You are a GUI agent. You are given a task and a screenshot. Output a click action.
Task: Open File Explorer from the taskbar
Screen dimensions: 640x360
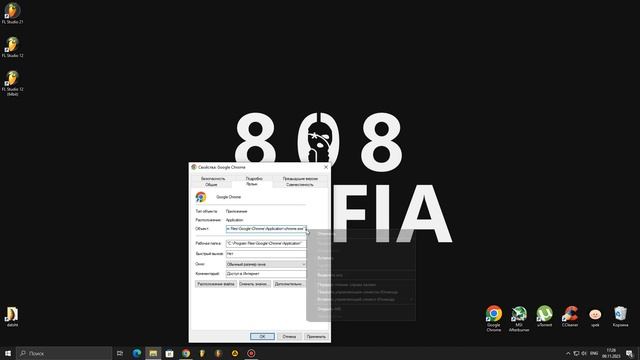[153, 353]
